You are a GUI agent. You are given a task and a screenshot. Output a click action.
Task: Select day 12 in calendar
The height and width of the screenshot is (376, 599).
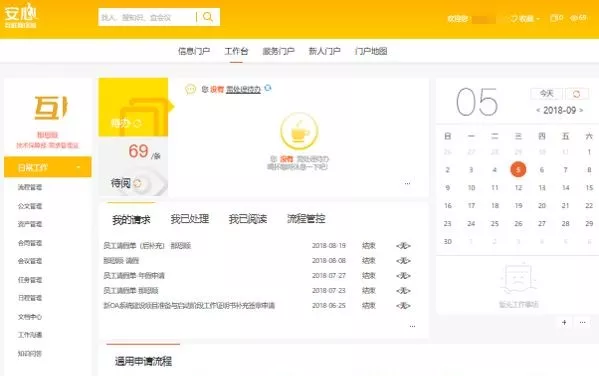[x=518, y=188]
